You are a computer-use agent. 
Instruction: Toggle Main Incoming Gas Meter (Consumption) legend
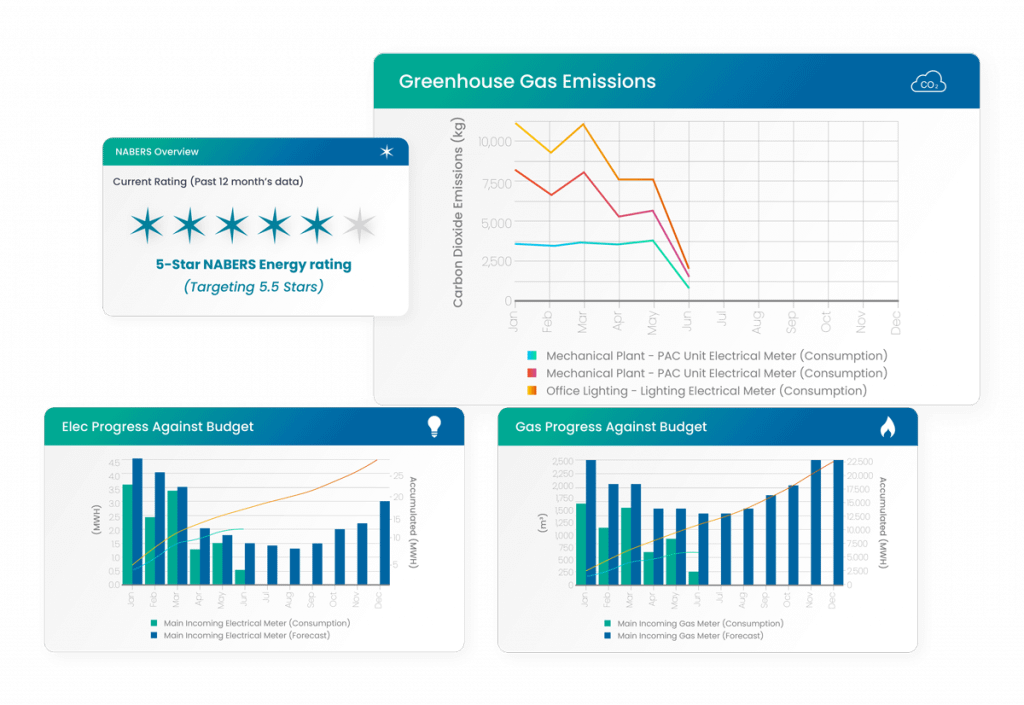[694, 623]
